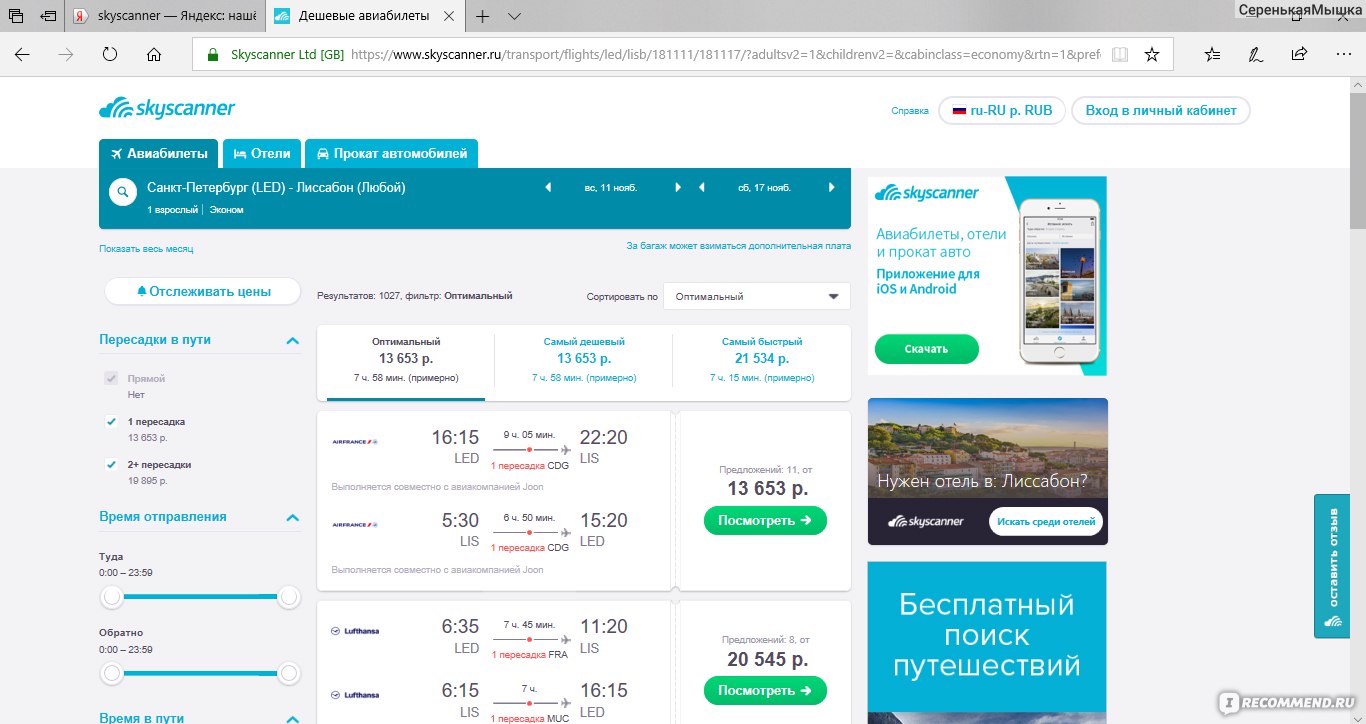This screenshot has height=724, width=1366.
Task: Open new browser tab plus icon
Action: click(x=483, y=16)
